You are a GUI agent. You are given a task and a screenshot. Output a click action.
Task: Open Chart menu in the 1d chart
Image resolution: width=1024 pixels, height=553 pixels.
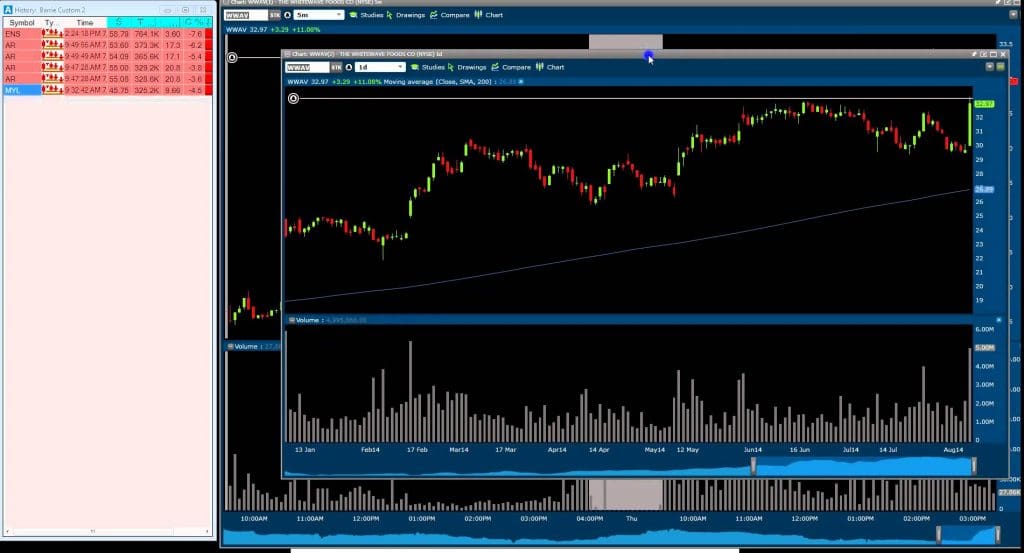pos(556,67)
